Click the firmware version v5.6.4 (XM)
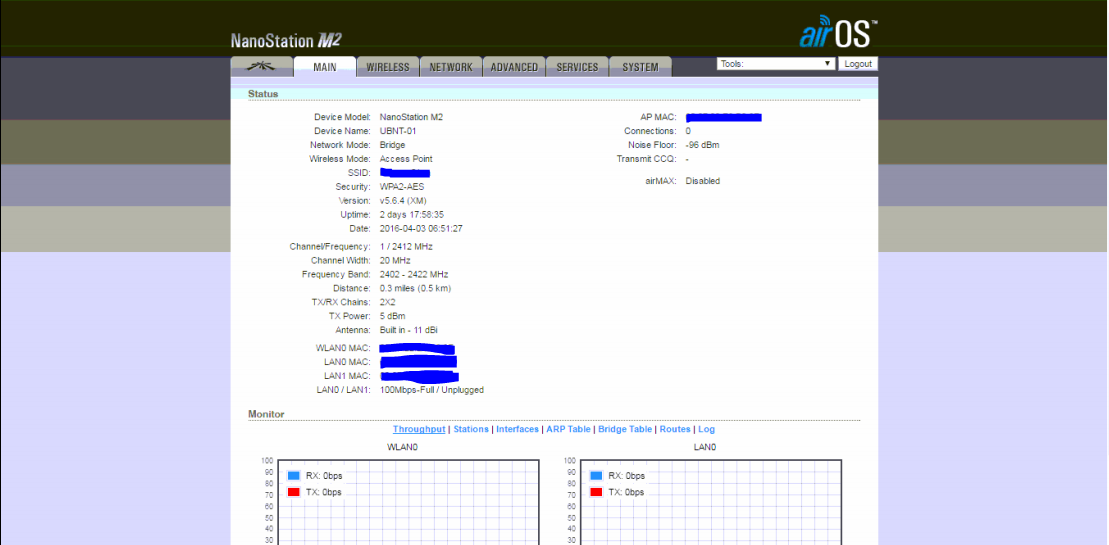1109x545 pixels. point(403,201)
